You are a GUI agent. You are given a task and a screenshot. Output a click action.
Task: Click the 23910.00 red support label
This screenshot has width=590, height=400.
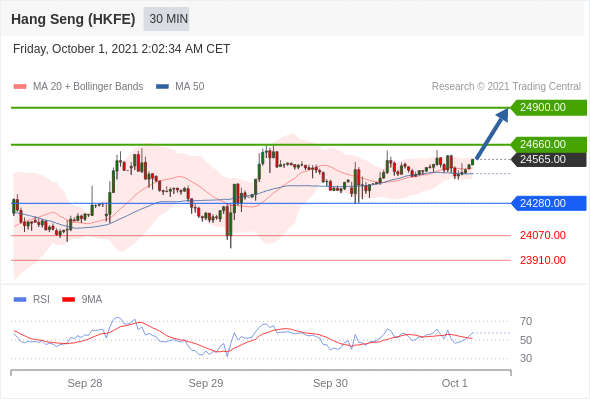pos(543,260)
